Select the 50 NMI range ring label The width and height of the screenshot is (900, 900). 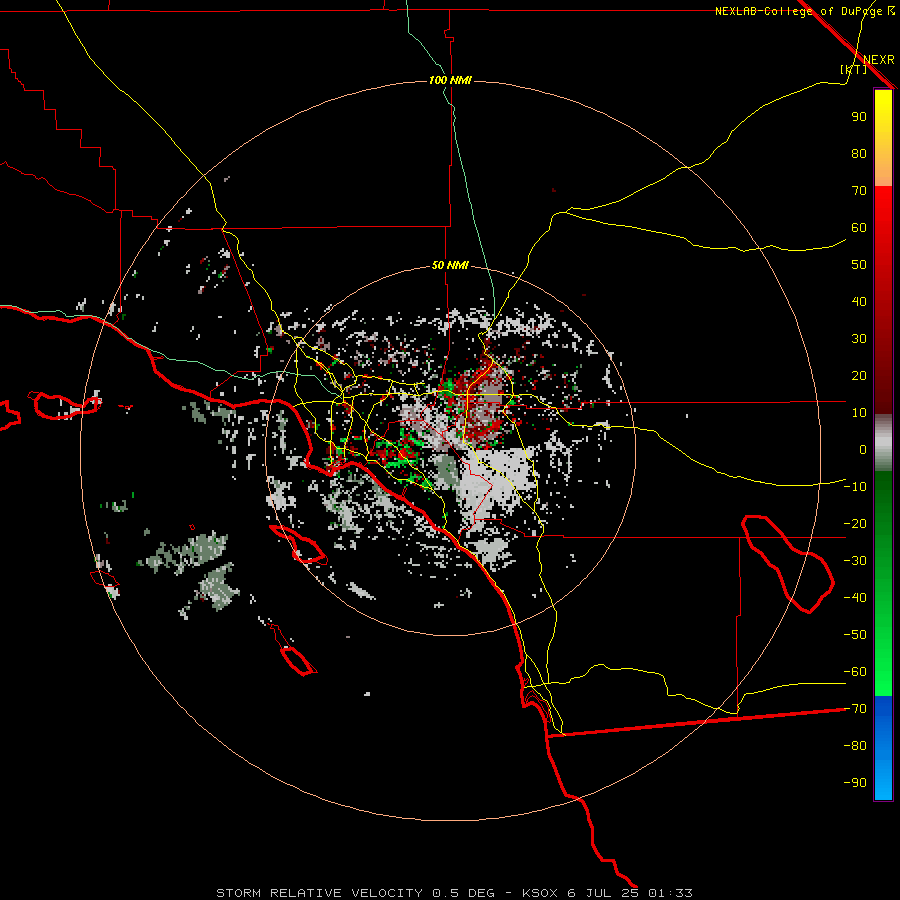point(450,265)
